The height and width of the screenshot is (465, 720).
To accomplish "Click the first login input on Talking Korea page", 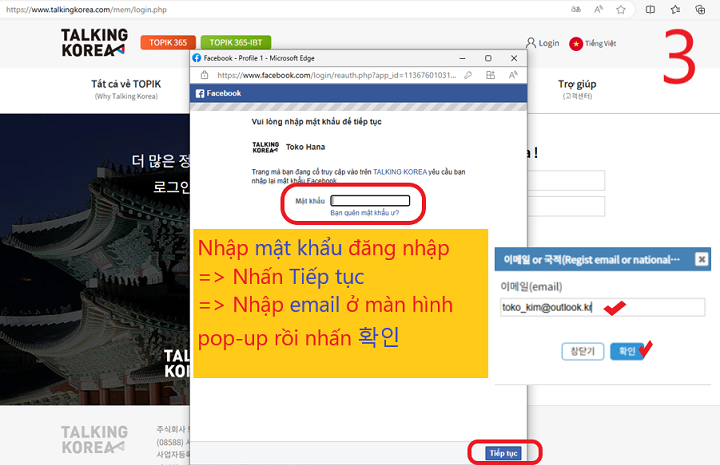I will pyautogui.click(x=566, y=180).
